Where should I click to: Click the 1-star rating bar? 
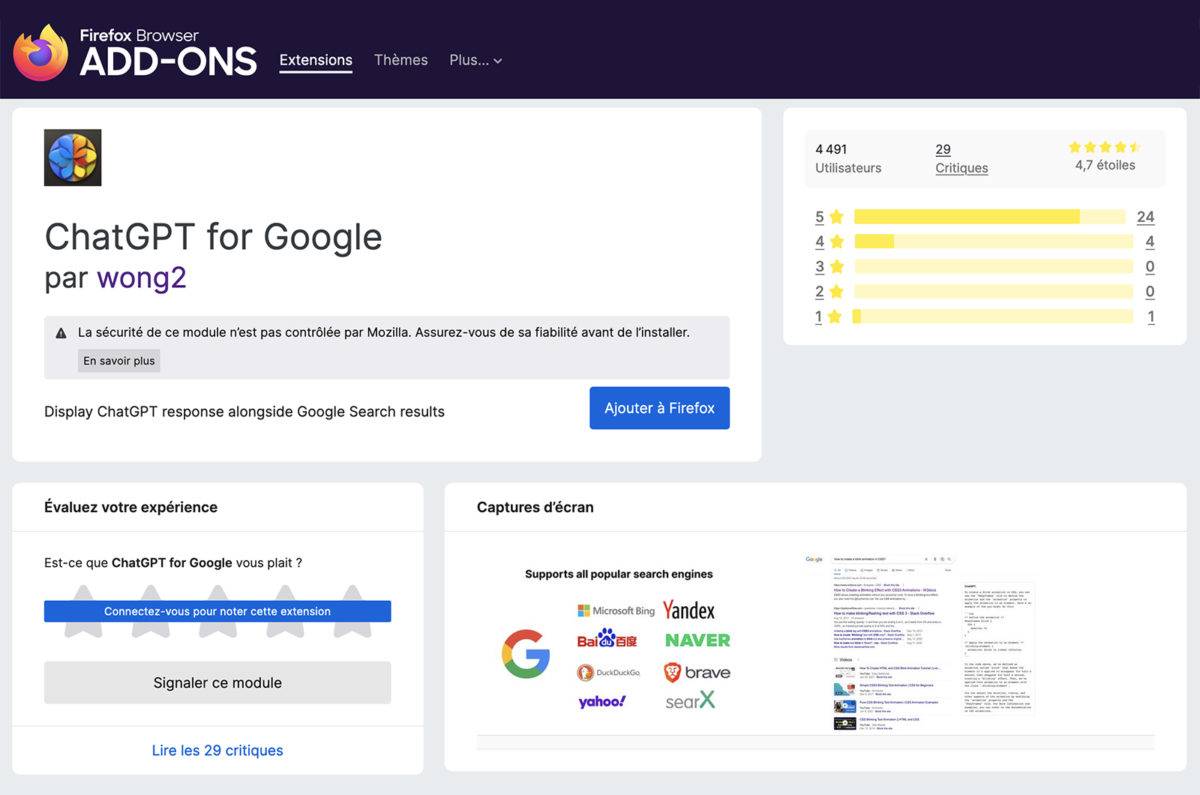coord(994,317)
